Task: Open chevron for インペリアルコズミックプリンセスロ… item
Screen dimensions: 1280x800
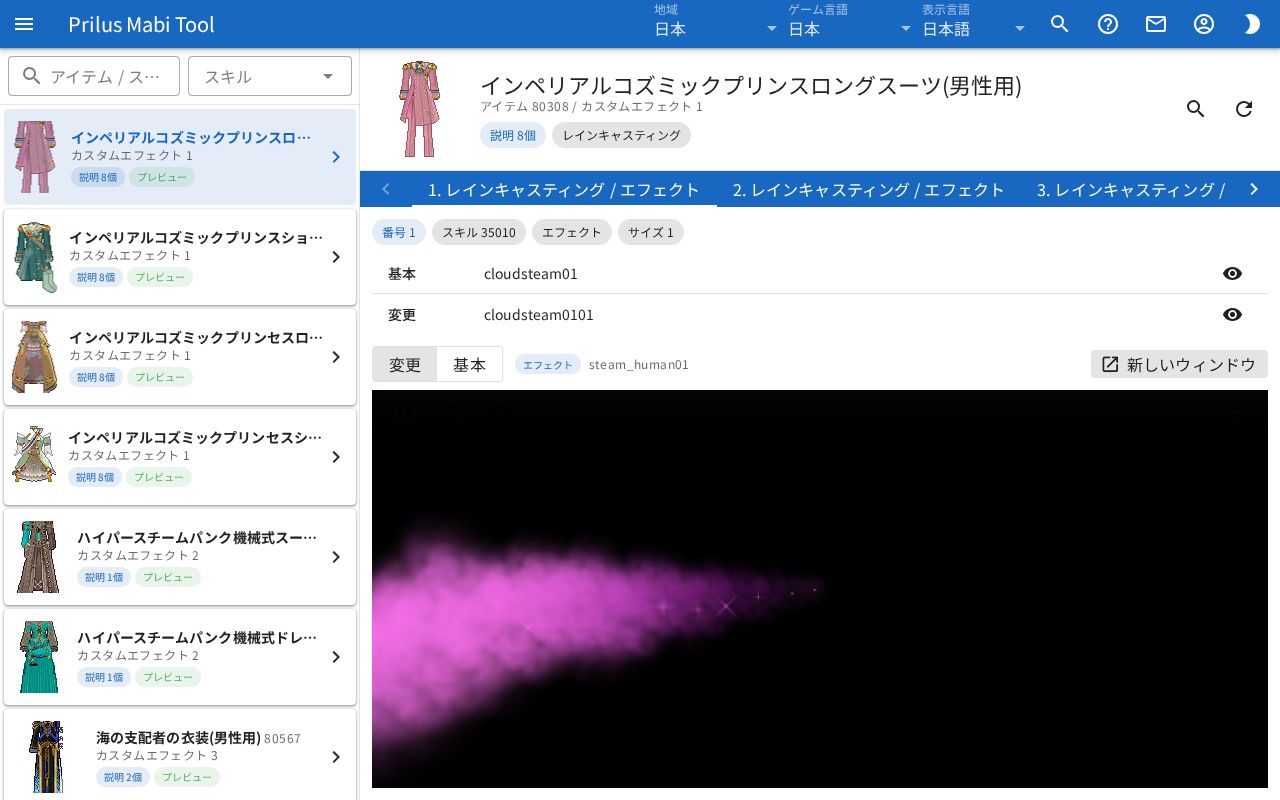Action: (336, 357)
